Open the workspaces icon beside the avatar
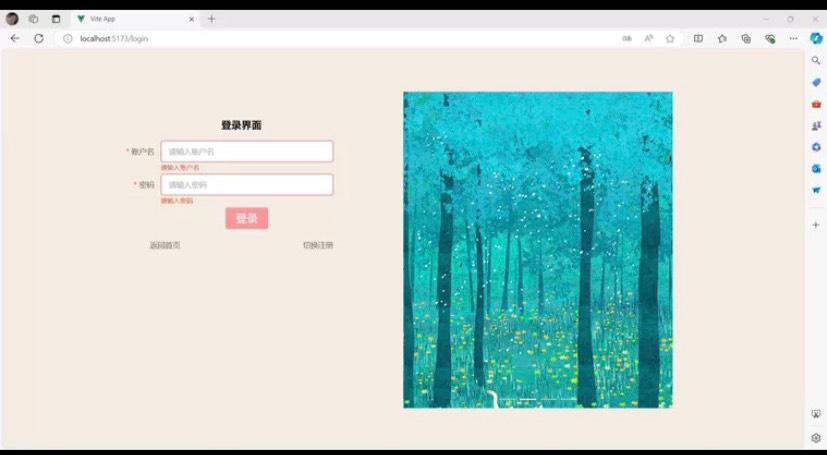This screenshot has height=455, width=827. [x=33, y=19]
